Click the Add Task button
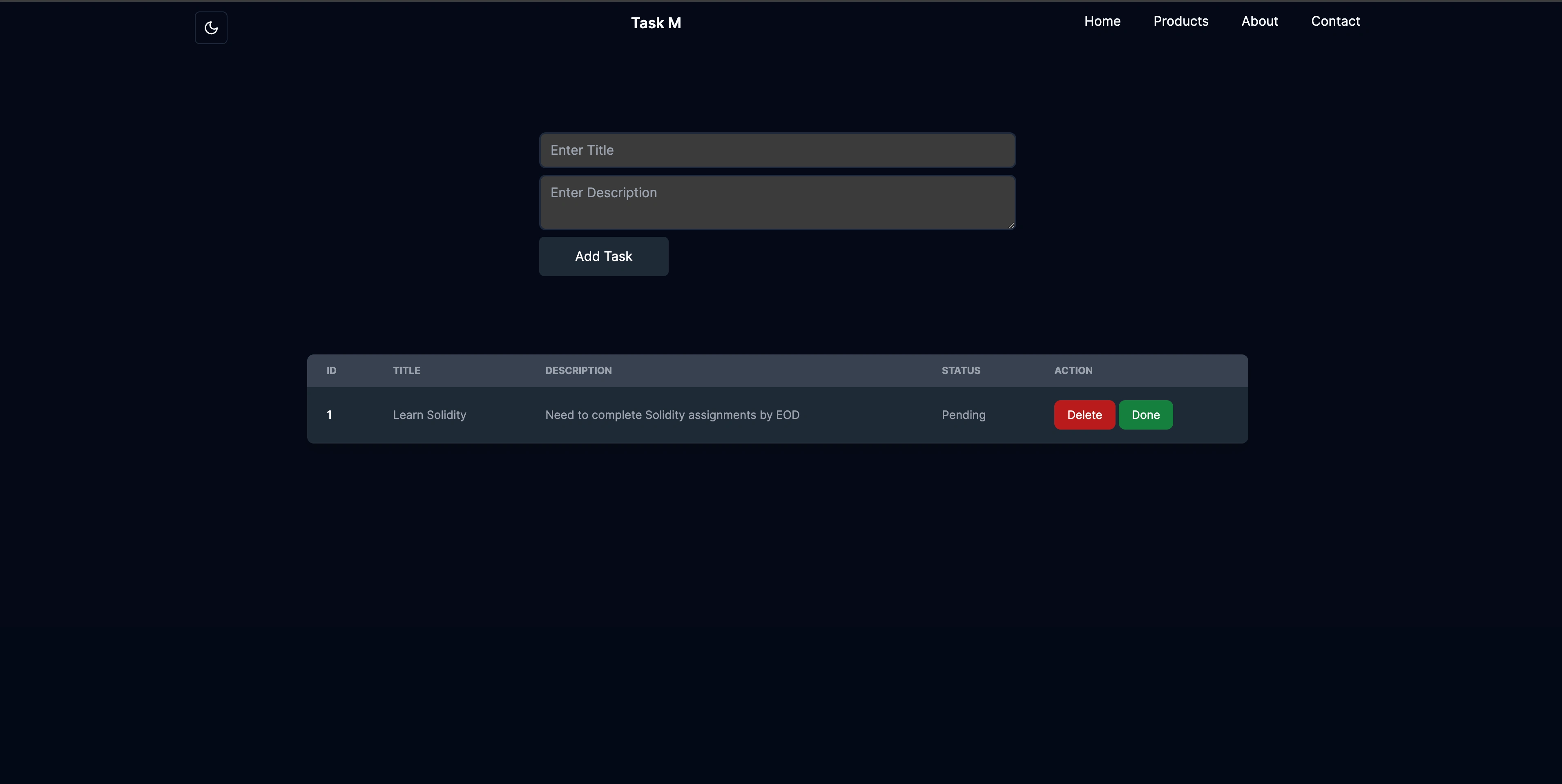1562x784 pixels. [x=603, y=256]
